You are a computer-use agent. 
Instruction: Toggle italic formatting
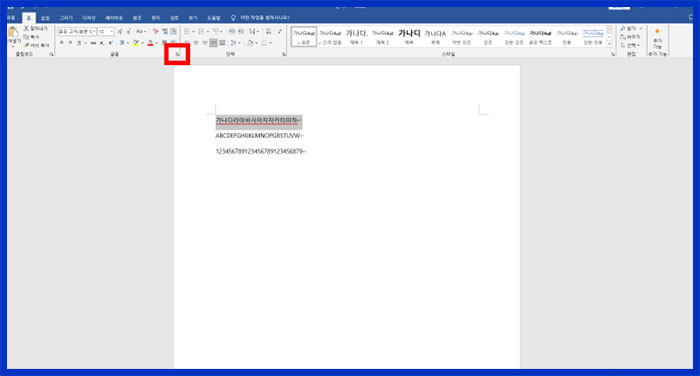(70, 43)
